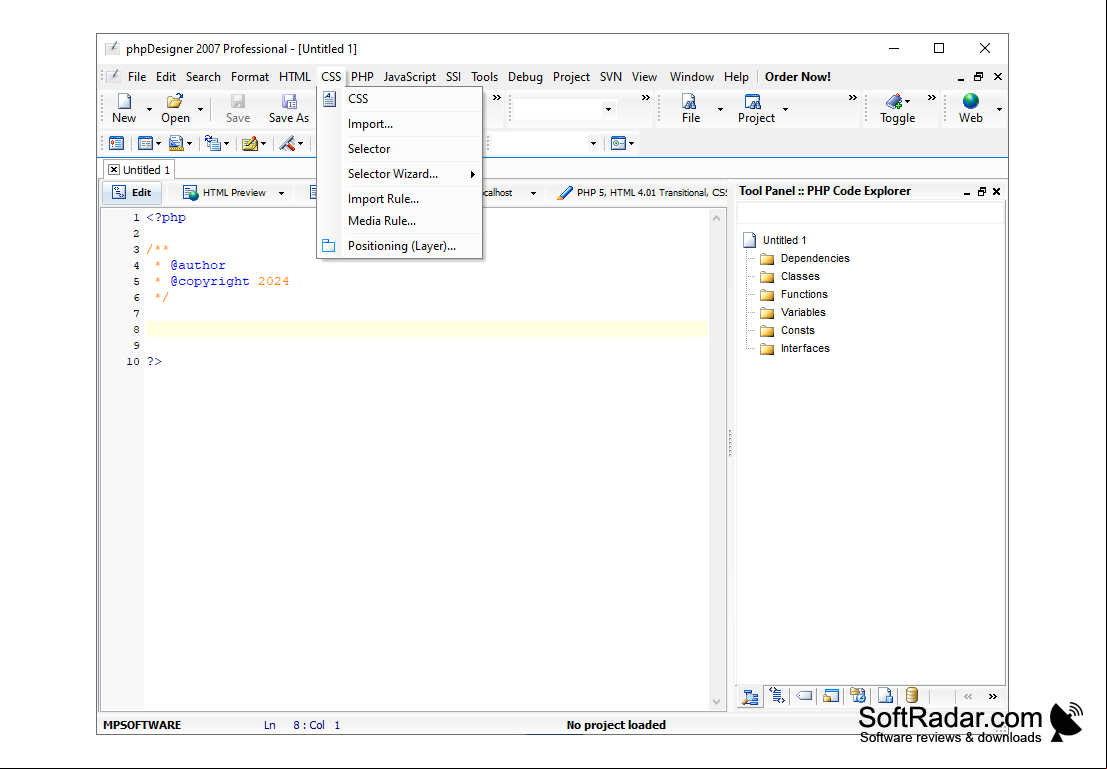Click the folder icon beside Positioning (Layer)

[328, 246]
